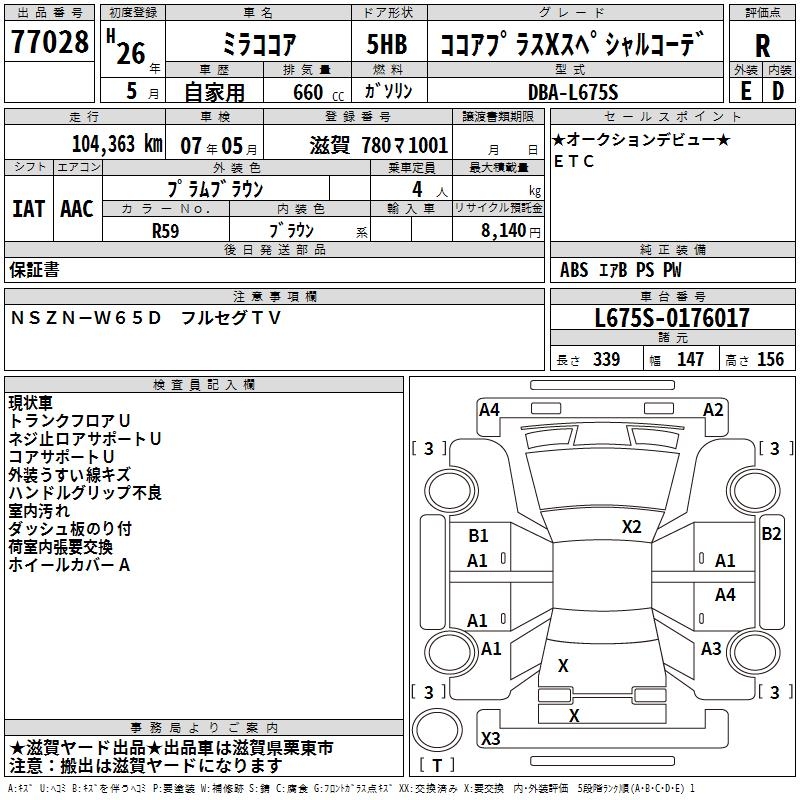Click the spare tire label [T]
Image resolution: width=800 pixels, height=800 pixels.
click(437, 765)
